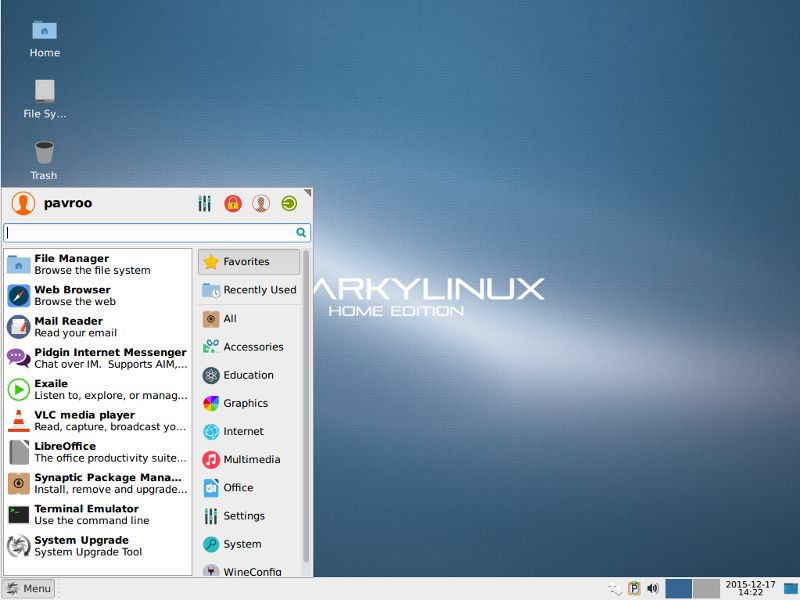Click the search field in the menu
This screenshot has width=800, height=600.
click(155, 231)
